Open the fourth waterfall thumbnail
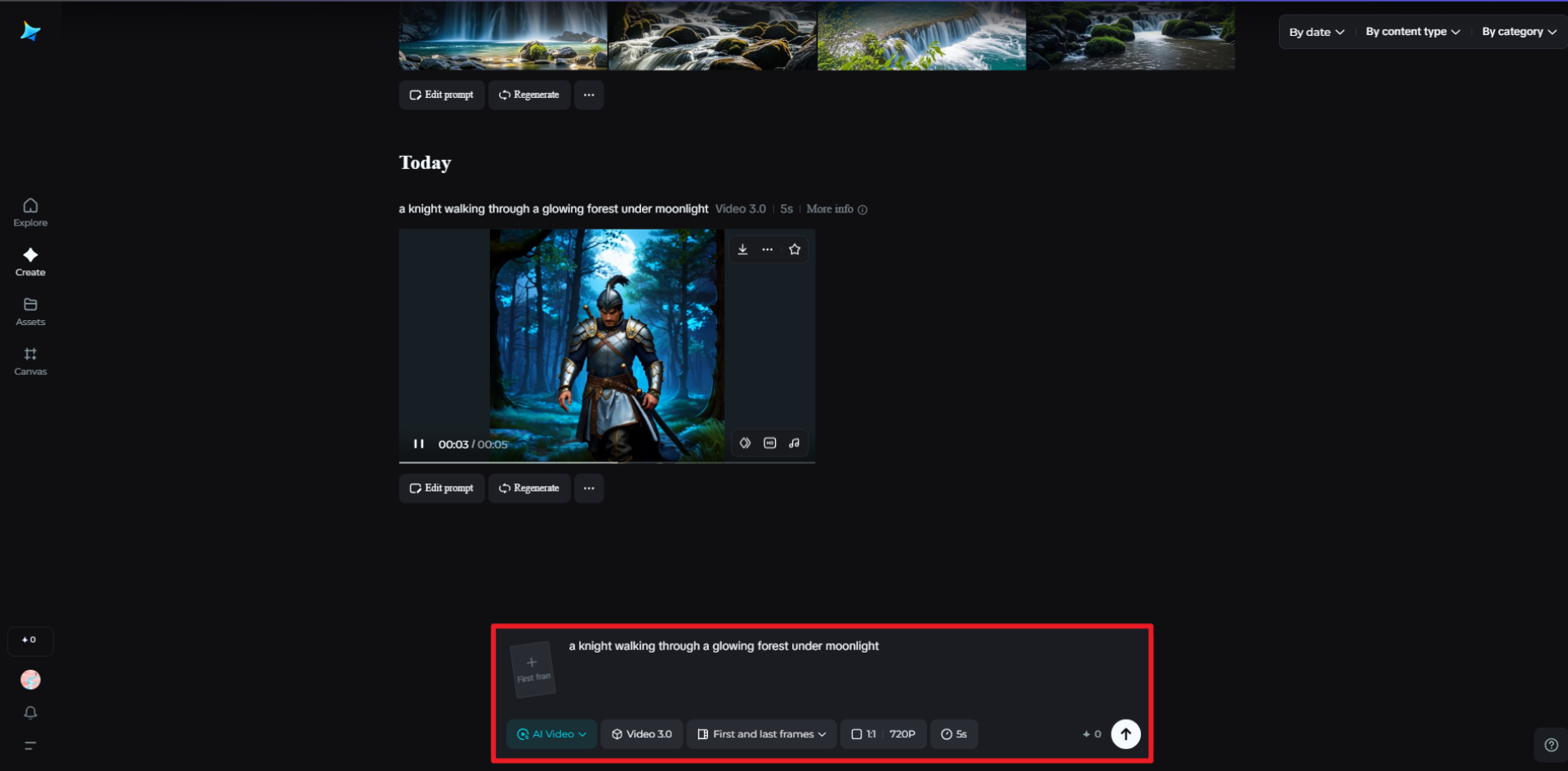The height and width of the screenshot is (771, 1568). (1131, 35)
